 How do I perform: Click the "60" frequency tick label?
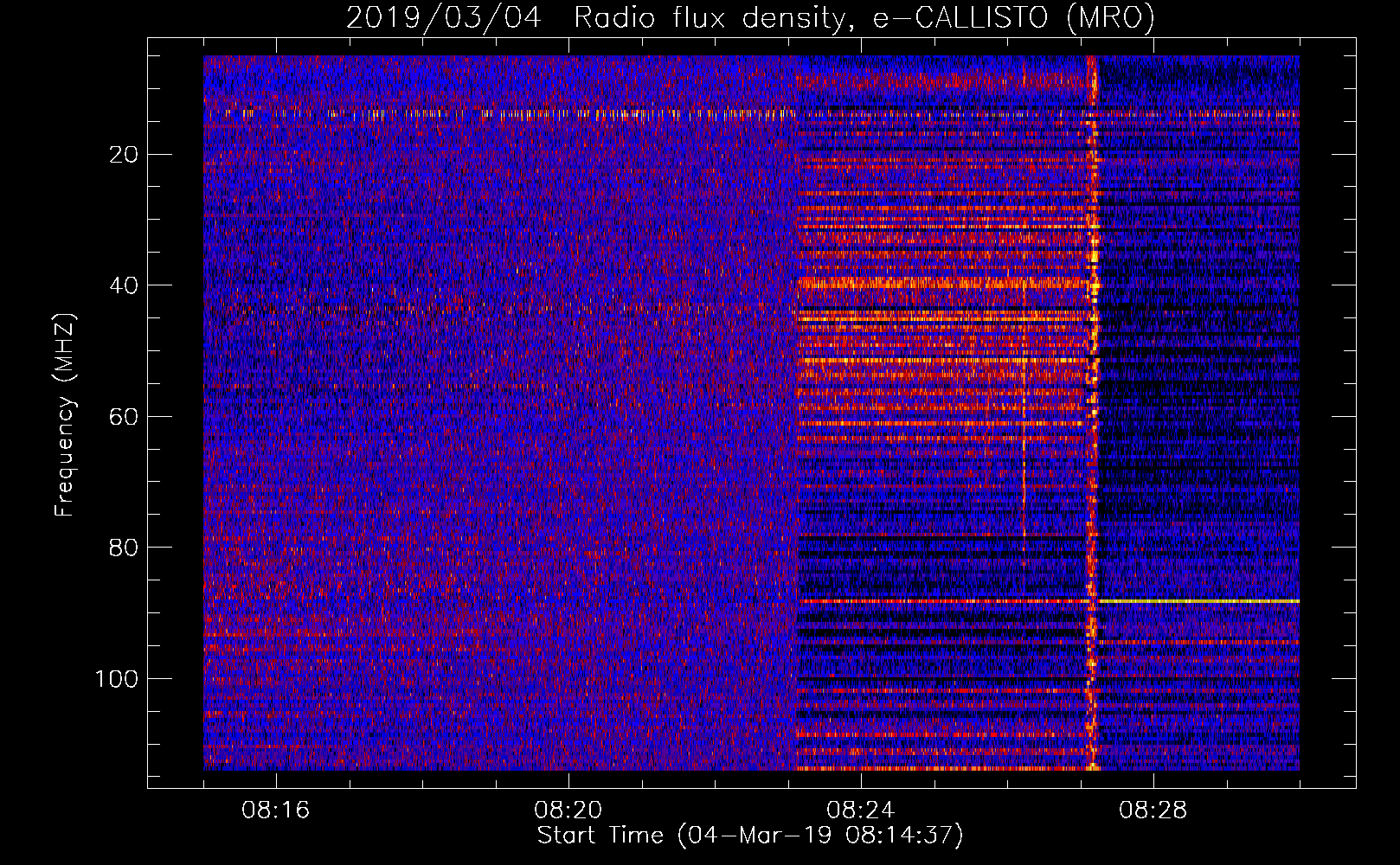coord(125,416)
